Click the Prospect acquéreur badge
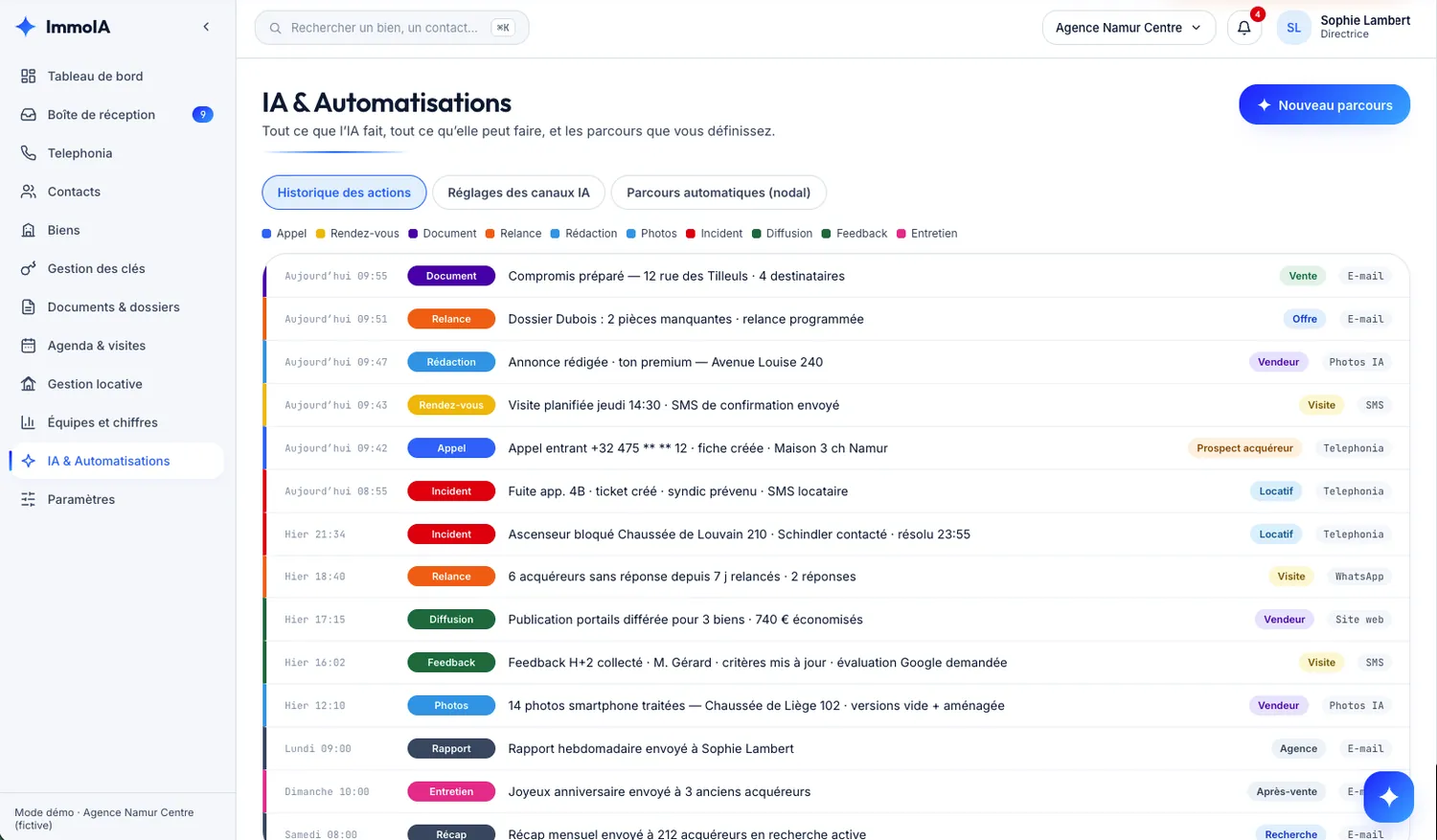 click(1244, 448)
